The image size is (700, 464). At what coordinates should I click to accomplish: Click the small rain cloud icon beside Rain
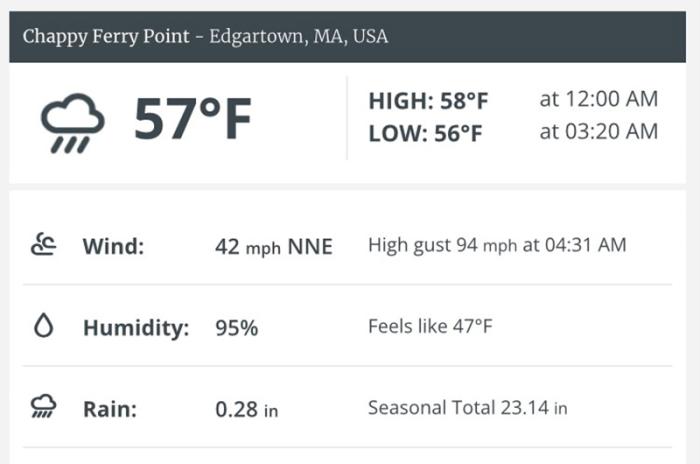coord(43,406)
